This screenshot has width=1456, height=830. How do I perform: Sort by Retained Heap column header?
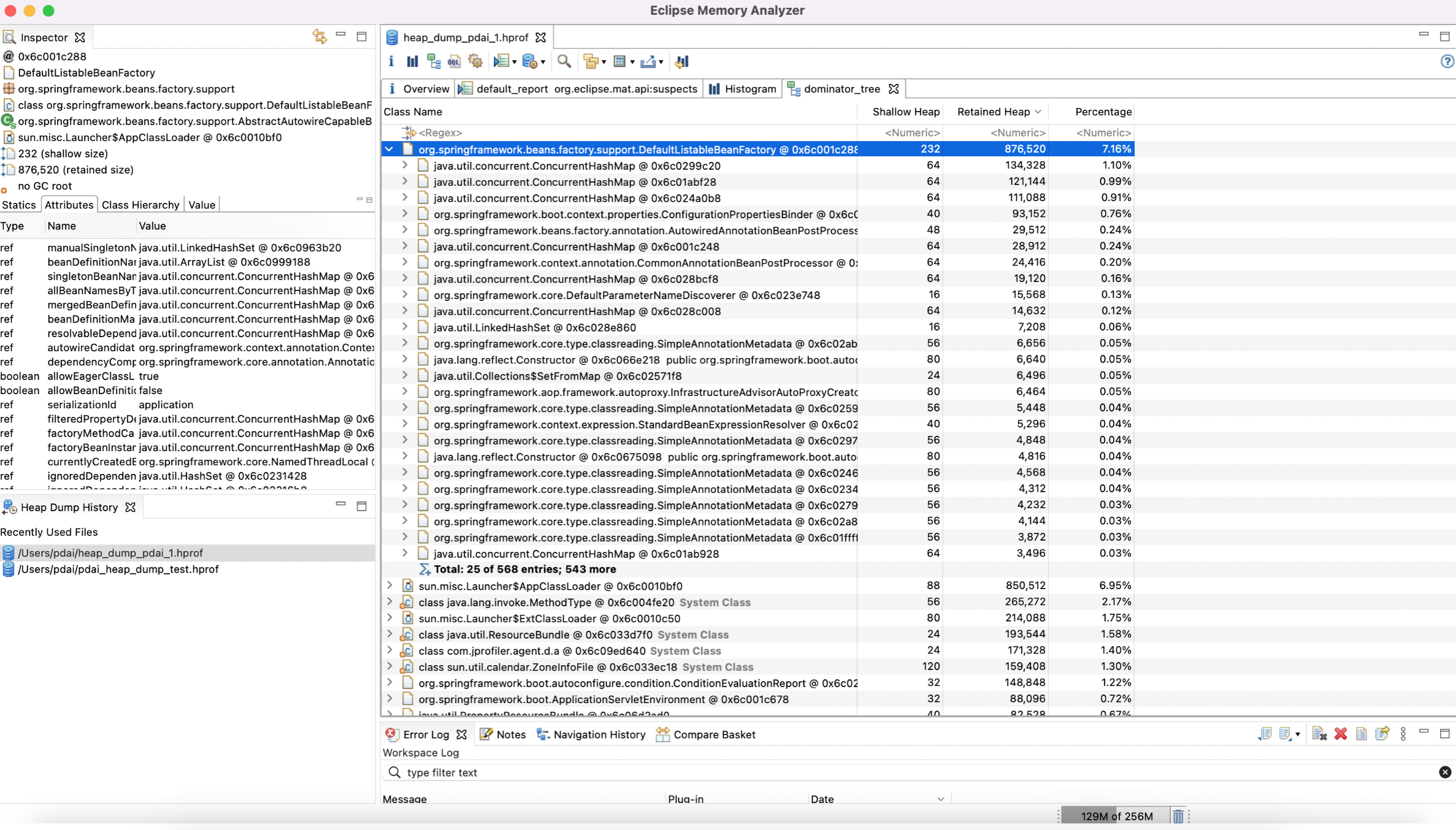point(994,112)
